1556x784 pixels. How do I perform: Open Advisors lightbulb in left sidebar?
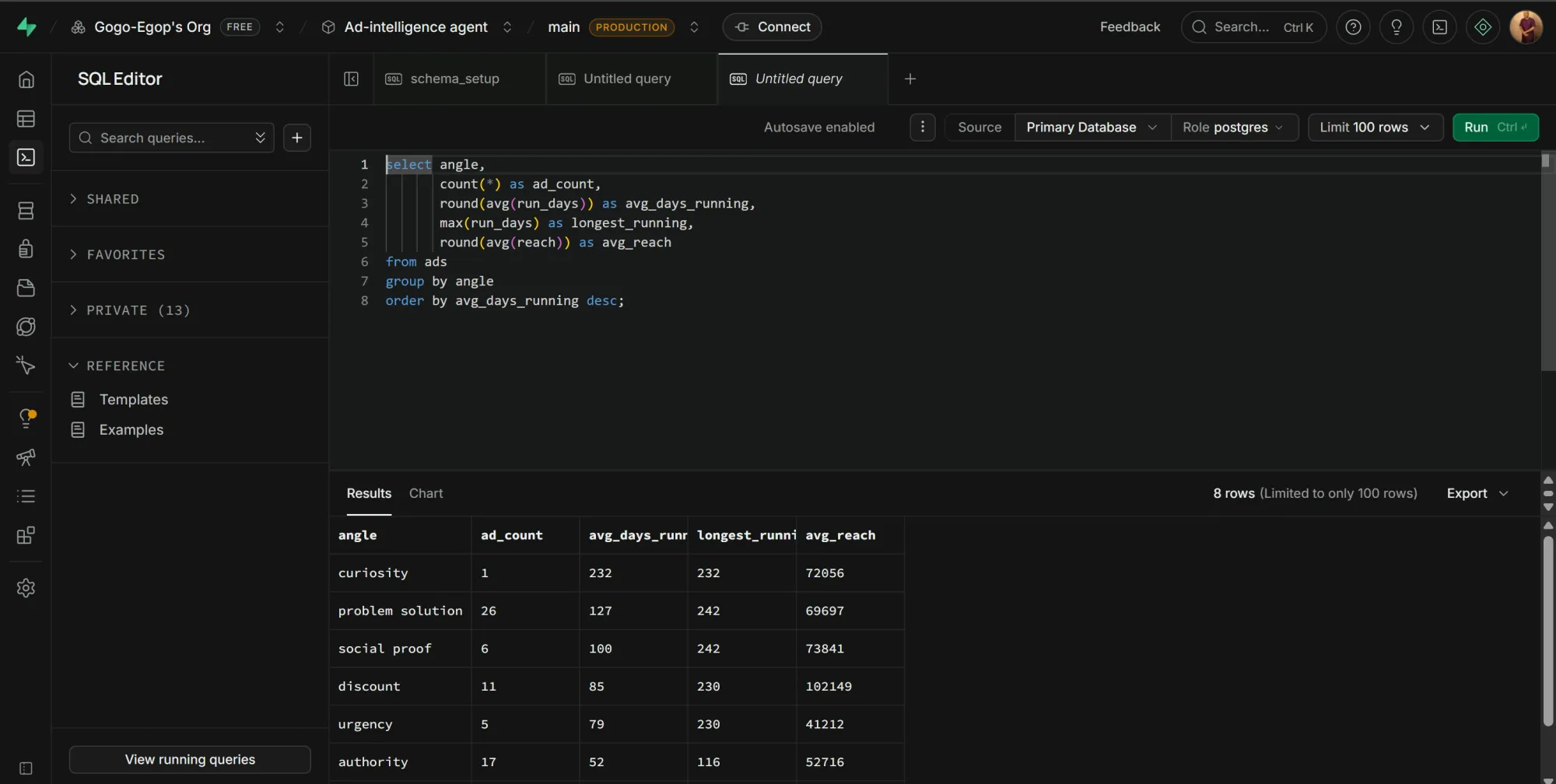[x=26, y=418]
